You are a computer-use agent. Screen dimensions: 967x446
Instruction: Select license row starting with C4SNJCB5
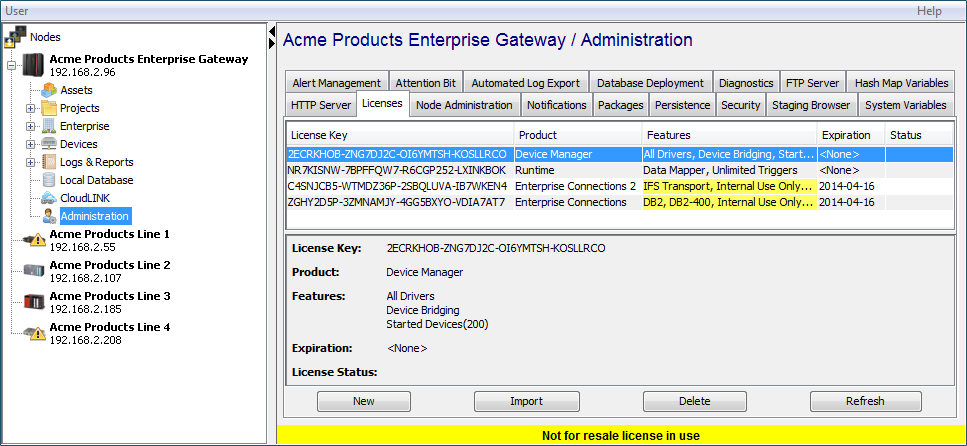(620, 186)
